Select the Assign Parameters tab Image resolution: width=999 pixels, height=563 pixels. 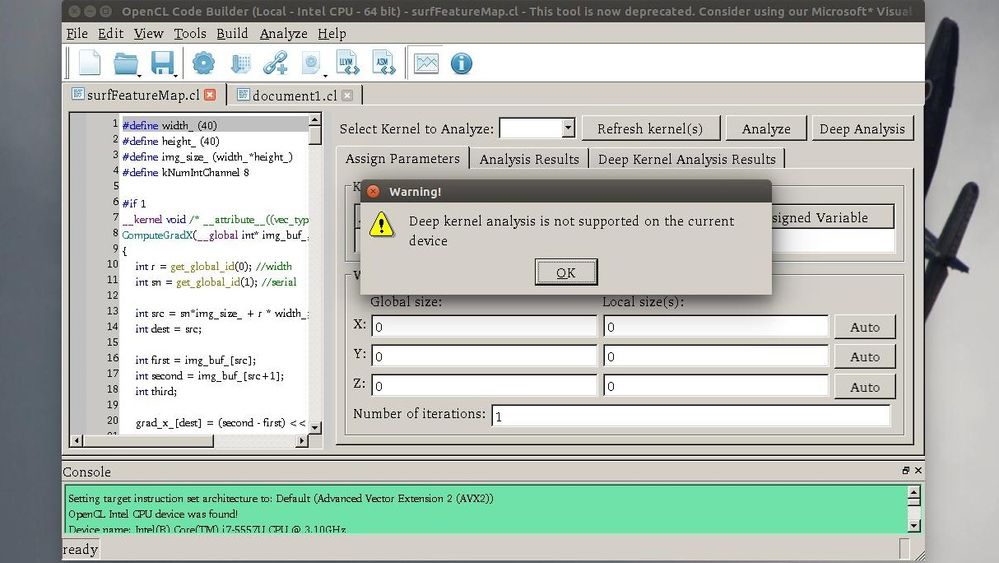click(402, 159)
